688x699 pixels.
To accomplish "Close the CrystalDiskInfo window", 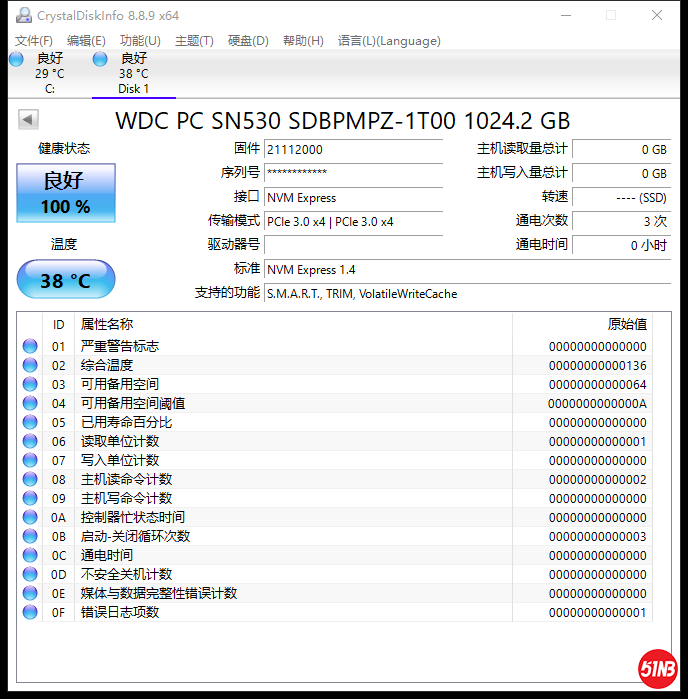I will 656,16.
